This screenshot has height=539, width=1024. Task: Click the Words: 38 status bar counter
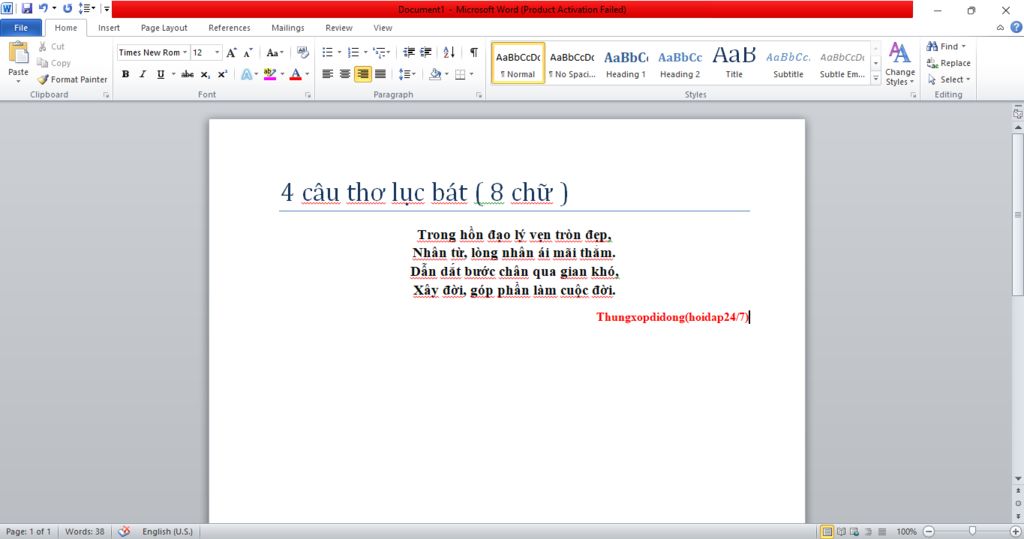click(84, 531)
